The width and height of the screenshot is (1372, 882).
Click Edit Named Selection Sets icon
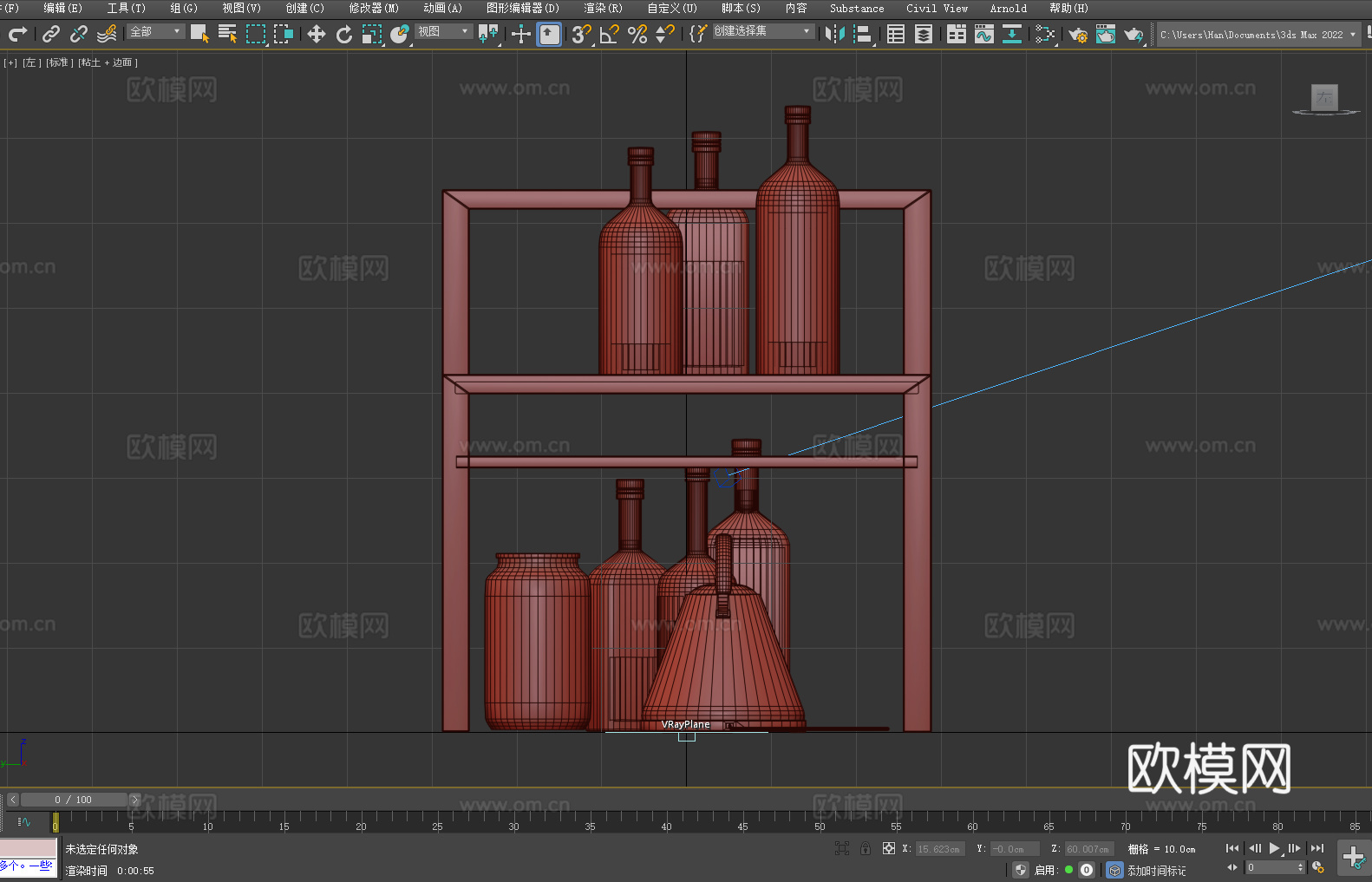click(698, 34)
